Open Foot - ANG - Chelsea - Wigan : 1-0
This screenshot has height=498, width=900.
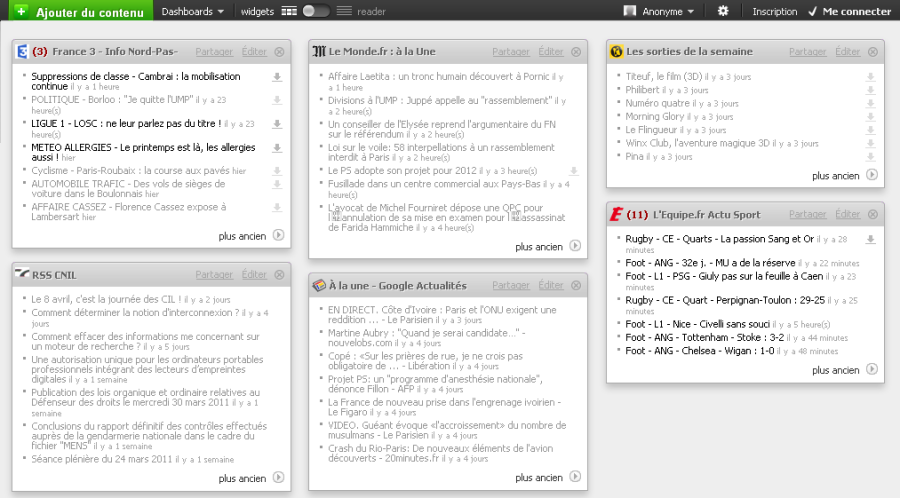click(700, 351)
